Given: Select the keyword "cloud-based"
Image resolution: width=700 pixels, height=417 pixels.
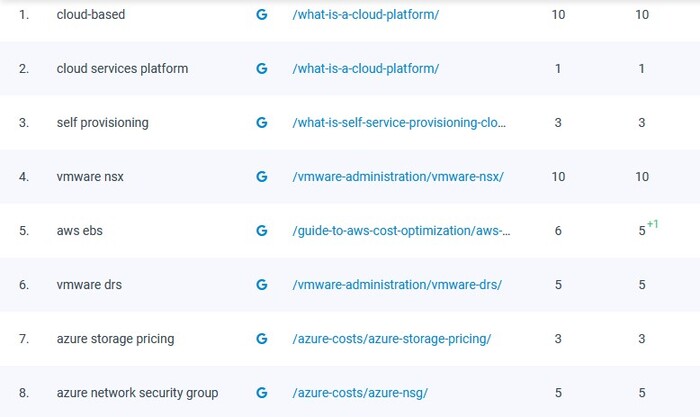Looking at the screenshot, I should (91, 15).
